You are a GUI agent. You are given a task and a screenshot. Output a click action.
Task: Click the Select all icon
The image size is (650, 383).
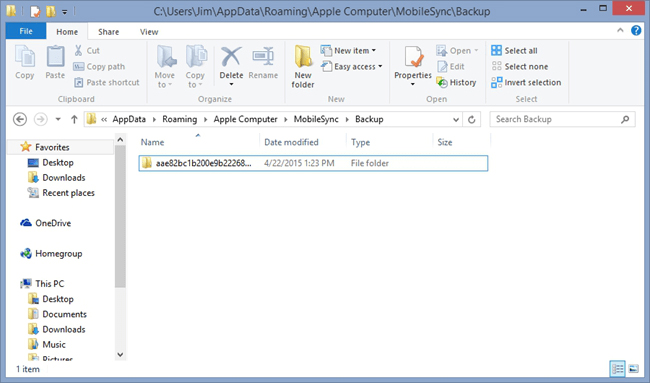[496, 51]
